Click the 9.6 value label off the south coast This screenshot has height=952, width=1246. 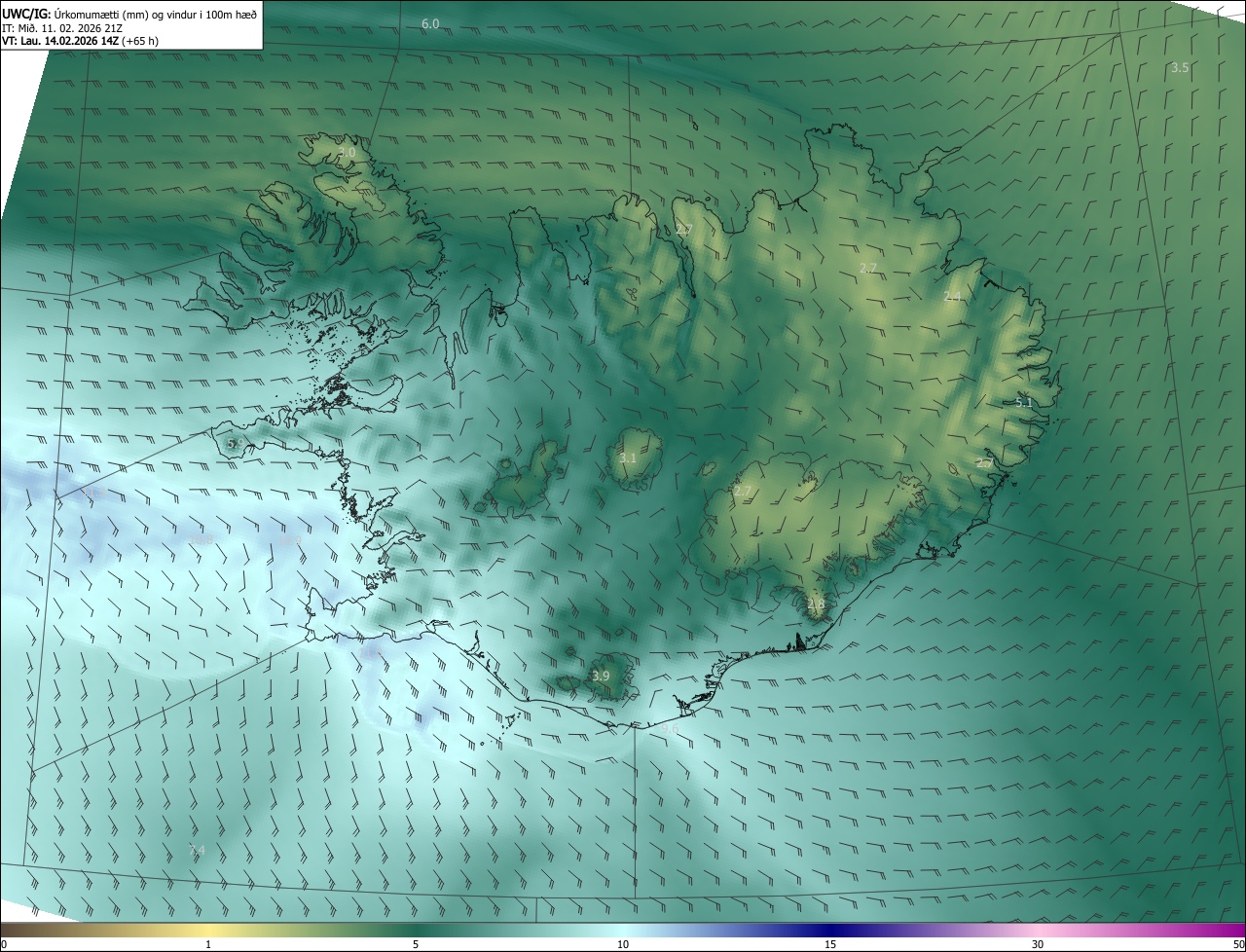coord(670,729)
